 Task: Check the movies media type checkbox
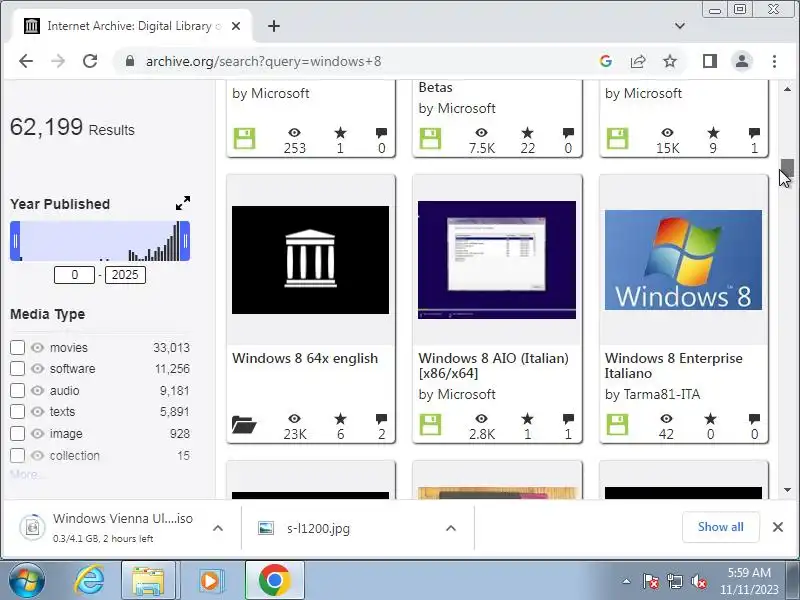(17, 347)
